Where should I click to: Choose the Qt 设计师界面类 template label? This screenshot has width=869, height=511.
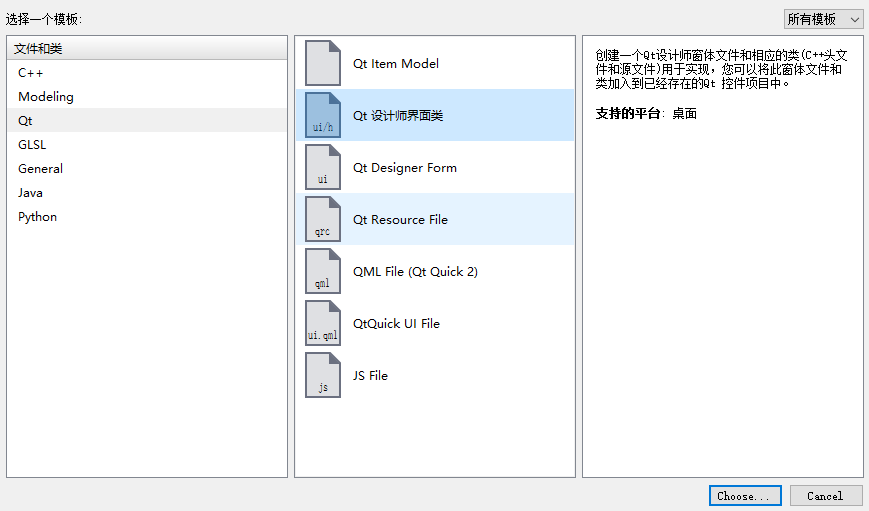[398, 116]
